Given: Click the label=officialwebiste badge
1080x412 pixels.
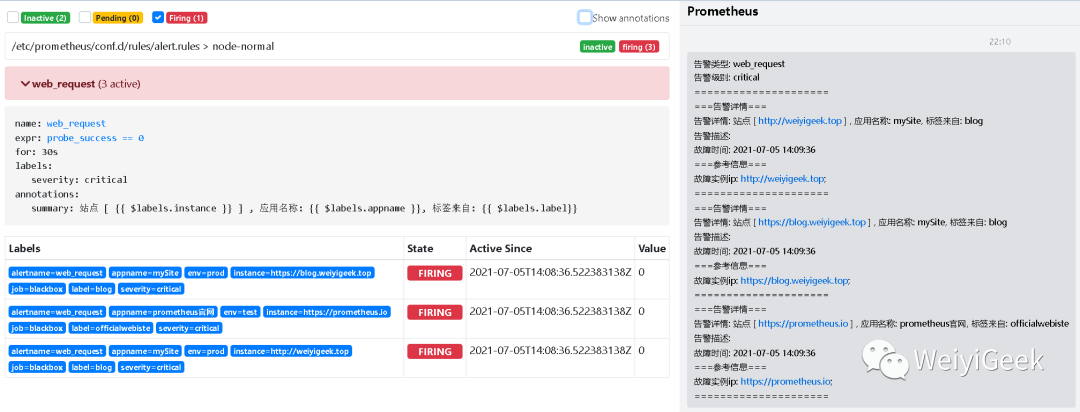Looking at the screenshot, I should coord(110,328).
